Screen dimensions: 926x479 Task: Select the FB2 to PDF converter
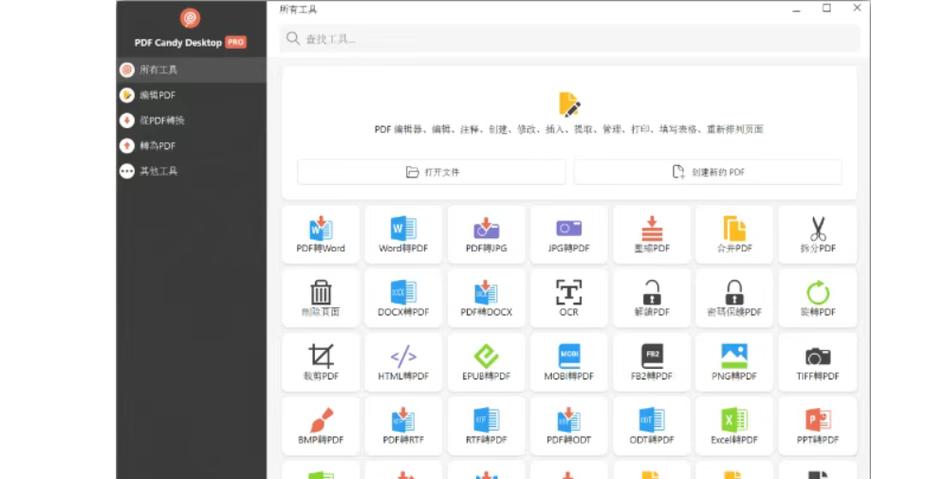click(652, 362)
